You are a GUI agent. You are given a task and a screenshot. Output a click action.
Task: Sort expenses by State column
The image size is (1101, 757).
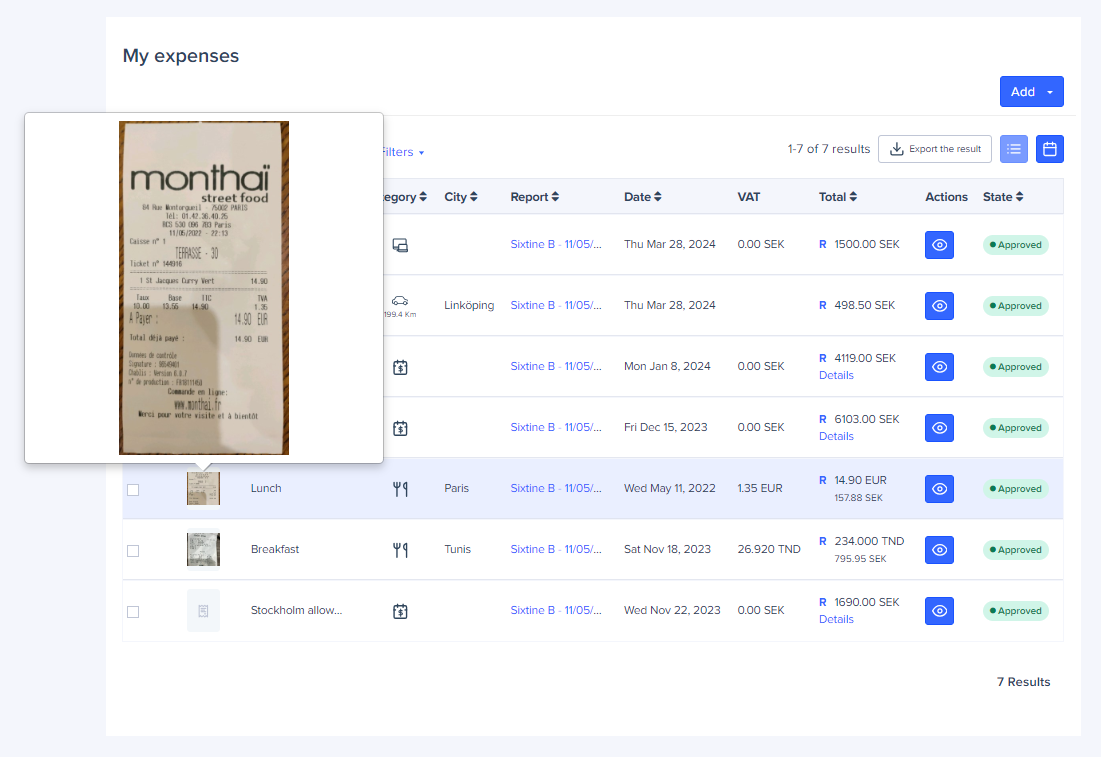point(1002,197)
